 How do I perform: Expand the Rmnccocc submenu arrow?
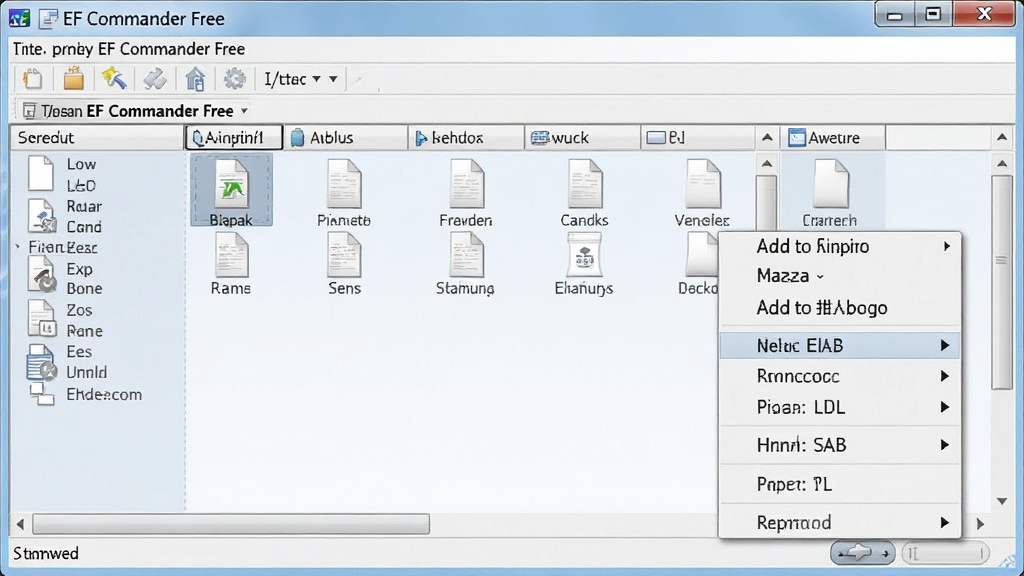[944, 376]
